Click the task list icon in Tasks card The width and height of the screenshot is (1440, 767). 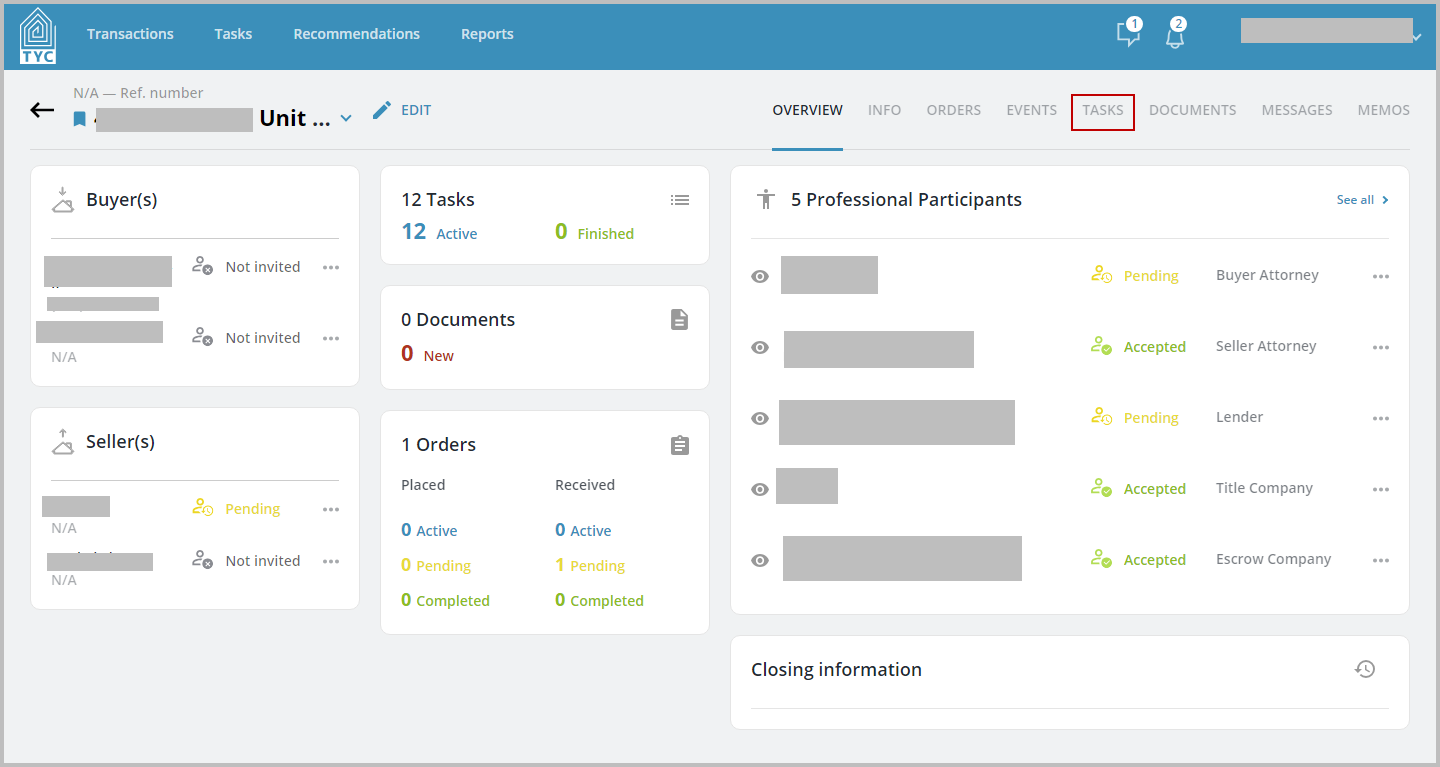coord(680,200)
